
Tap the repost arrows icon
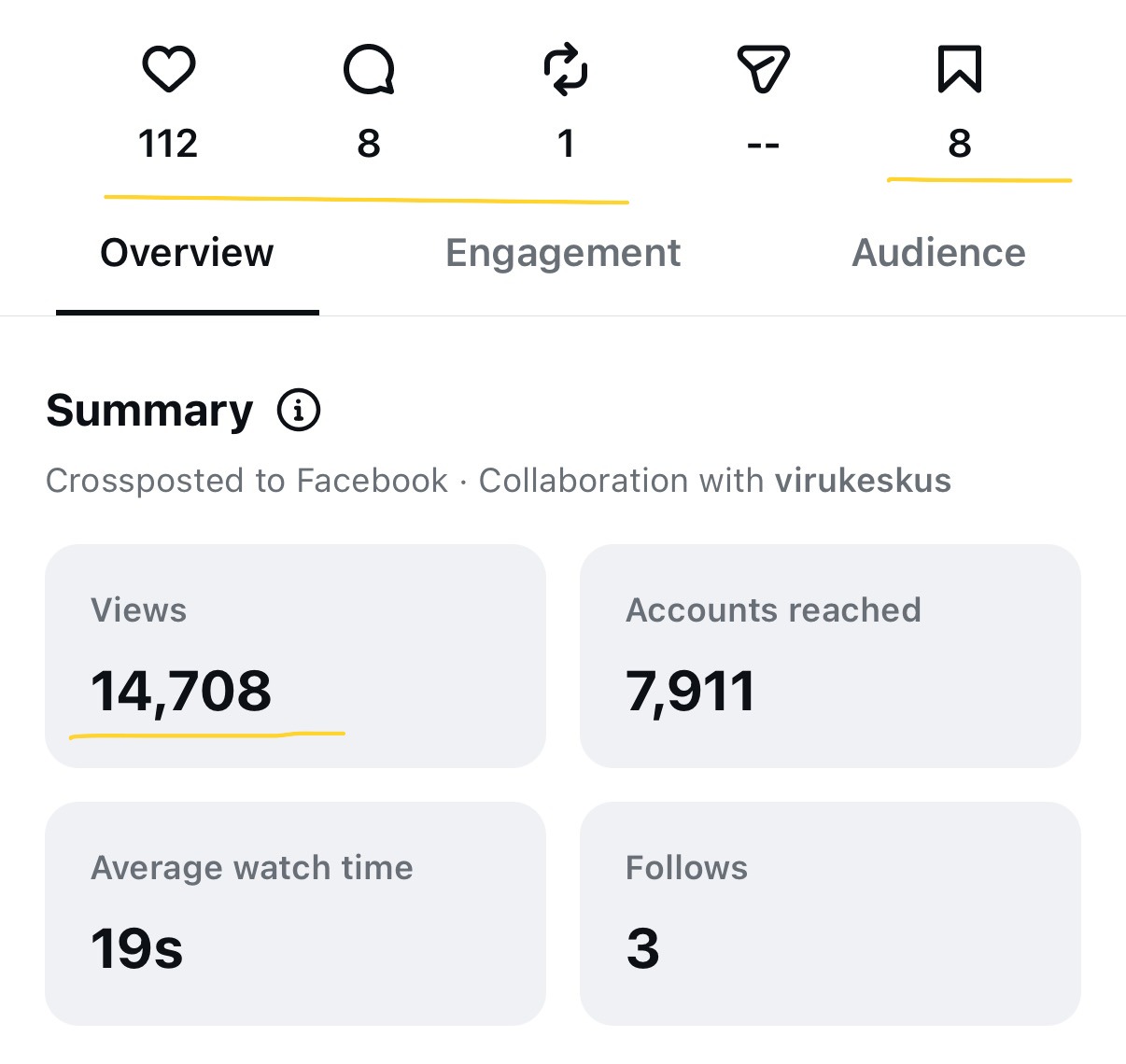pos(566,71)
